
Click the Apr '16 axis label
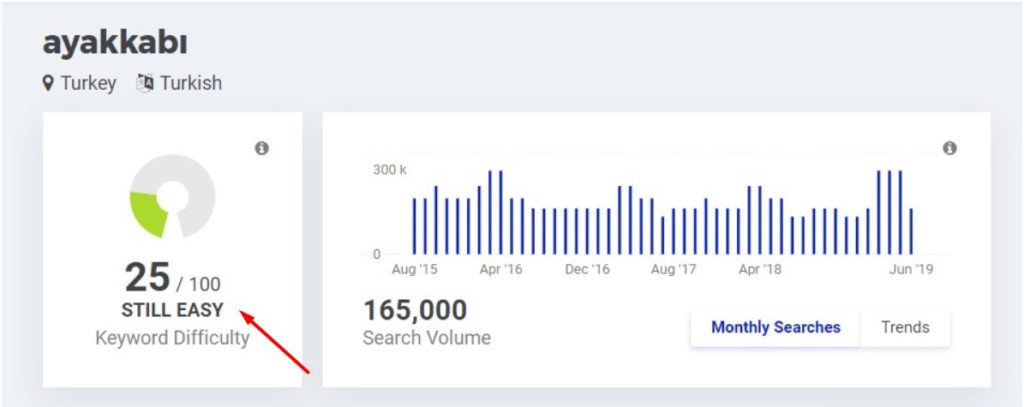[x=500, y=269]
